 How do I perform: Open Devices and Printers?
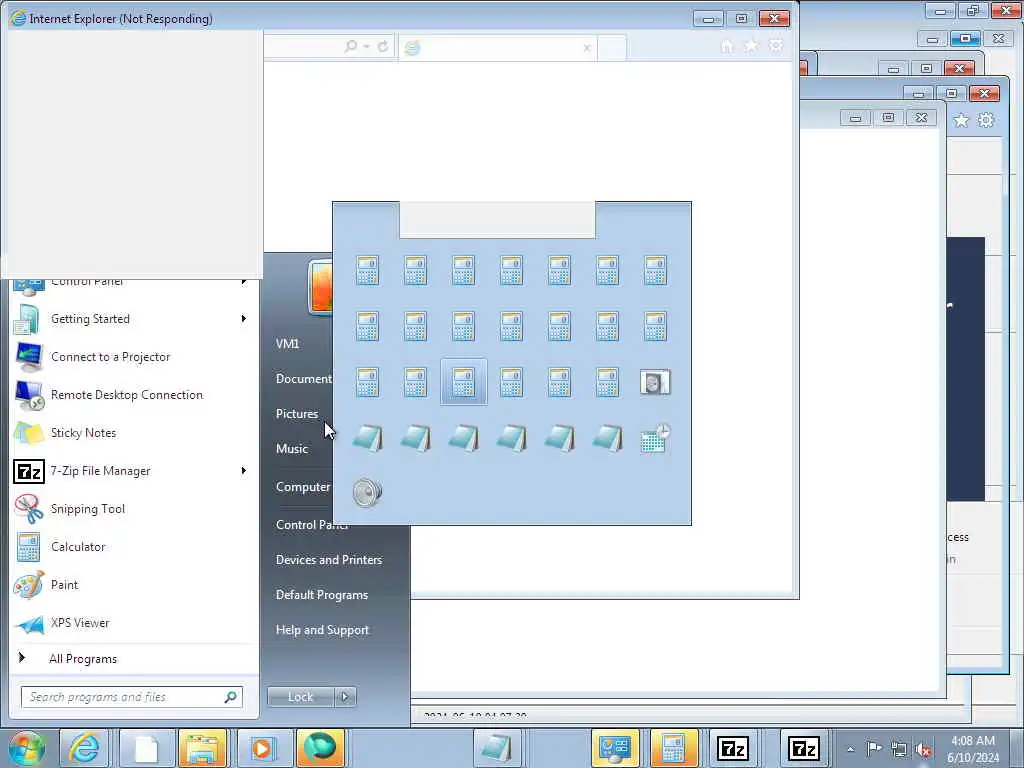328,560
